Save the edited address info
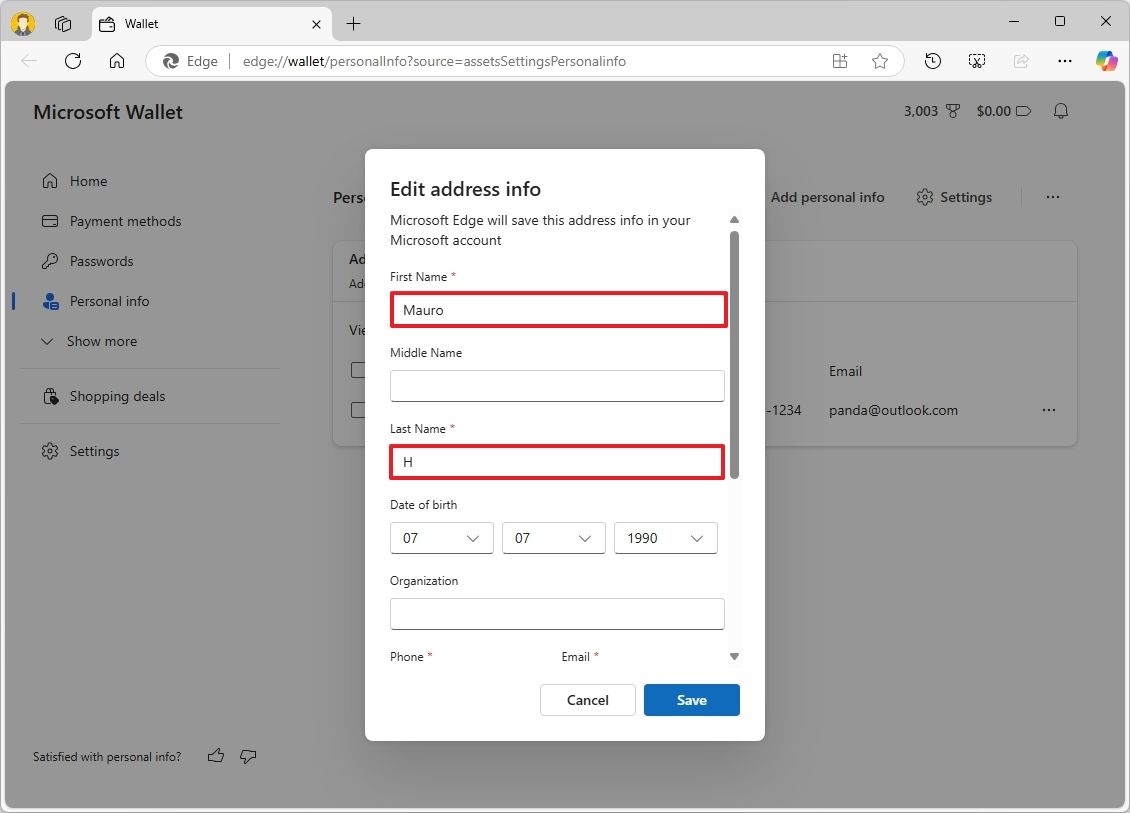Image resolution: width=1130 pixels, height=813 pixels. [691, 700]
